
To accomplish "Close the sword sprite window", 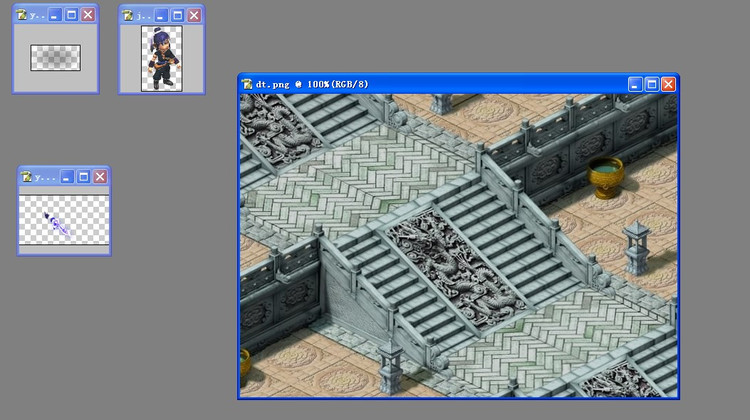I will (x=100, y=177).
